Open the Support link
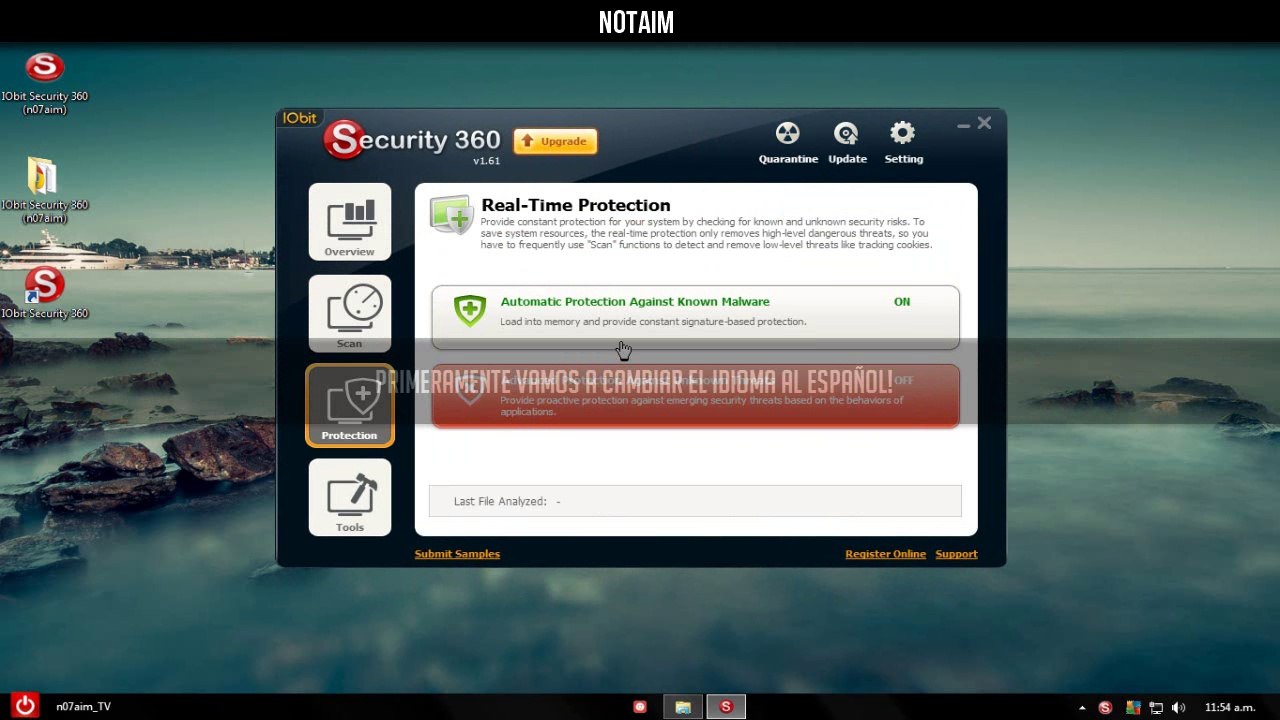Viewport: 1280px width, 720px height. click(x=956, y=554)
